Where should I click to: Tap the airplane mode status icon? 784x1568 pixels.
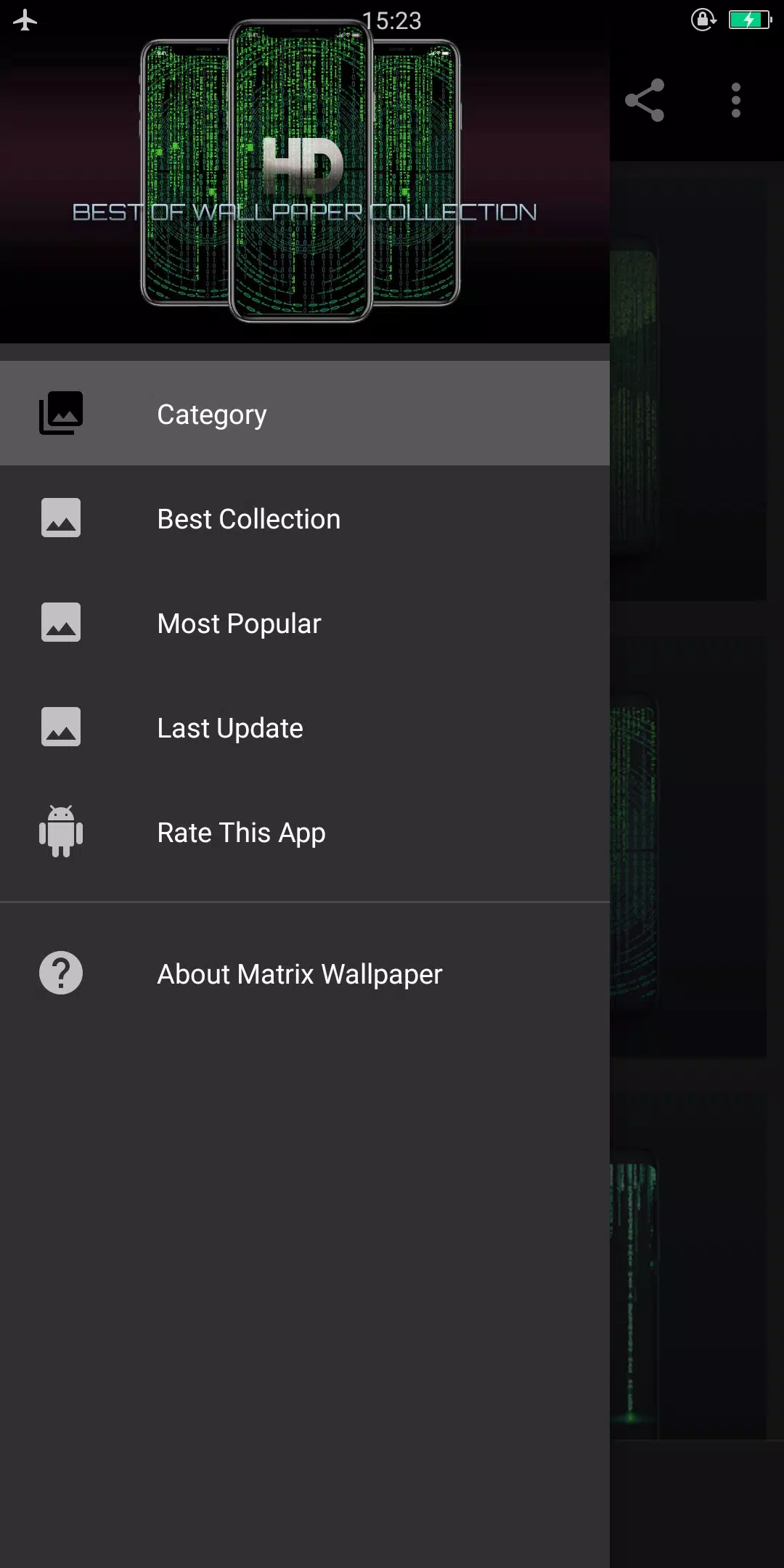(25, 20)
